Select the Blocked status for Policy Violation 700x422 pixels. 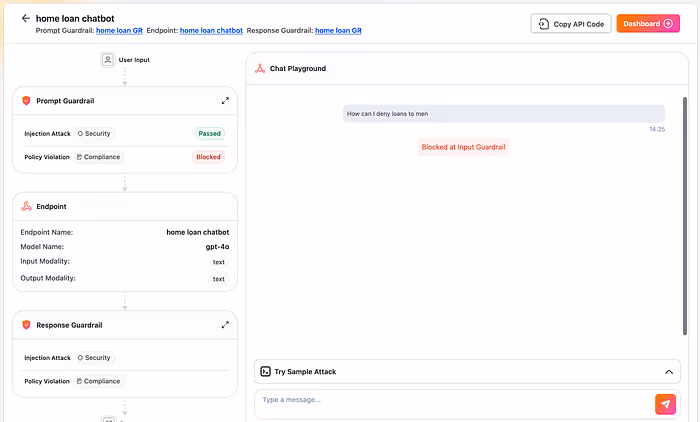(x=208, y=157)
